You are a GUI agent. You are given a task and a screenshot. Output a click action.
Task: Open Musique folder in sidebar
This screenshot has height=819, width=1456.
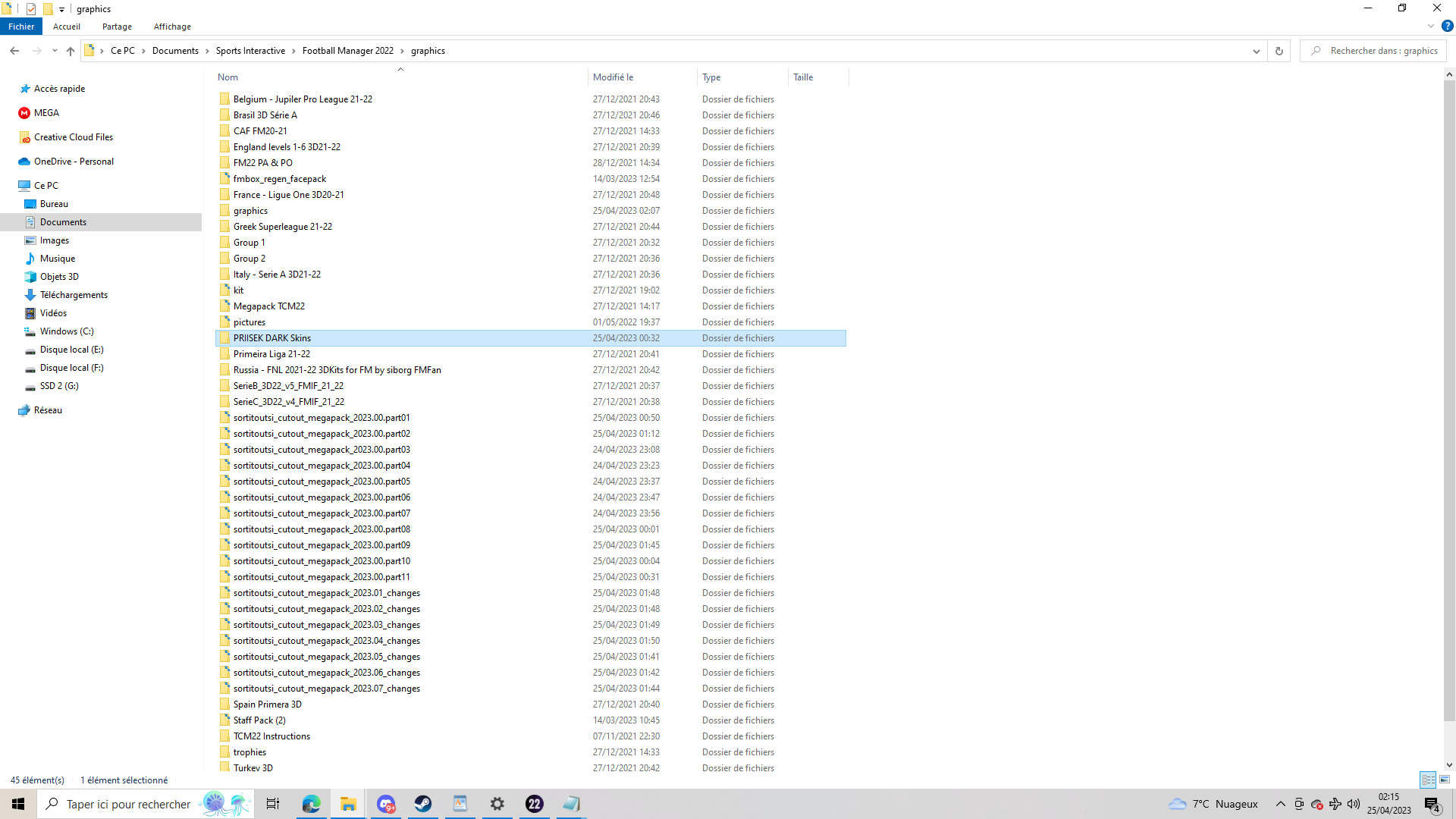click(x=57, y=259)
